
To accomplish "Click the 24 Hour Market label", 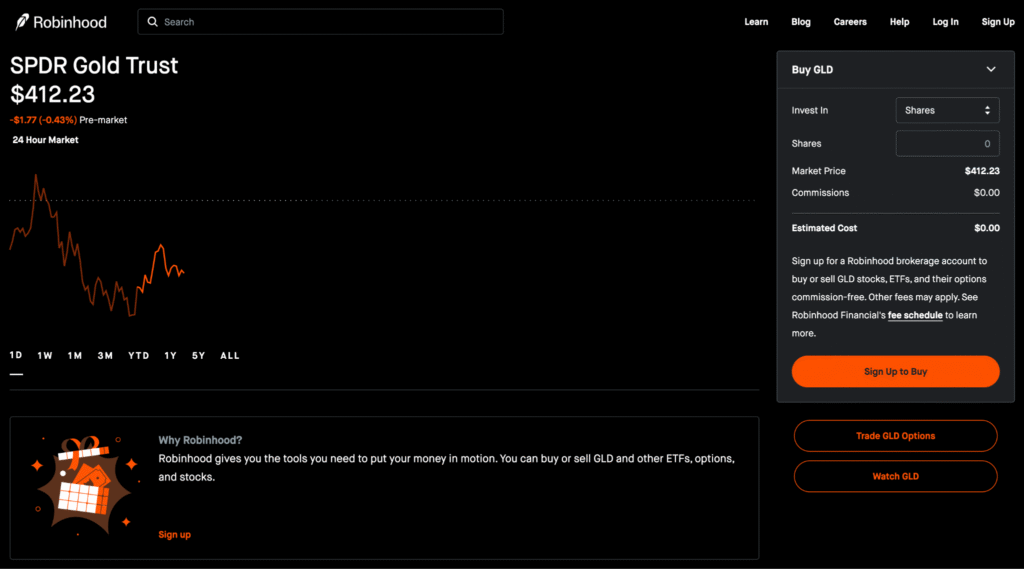I will [x=45, y=140].
